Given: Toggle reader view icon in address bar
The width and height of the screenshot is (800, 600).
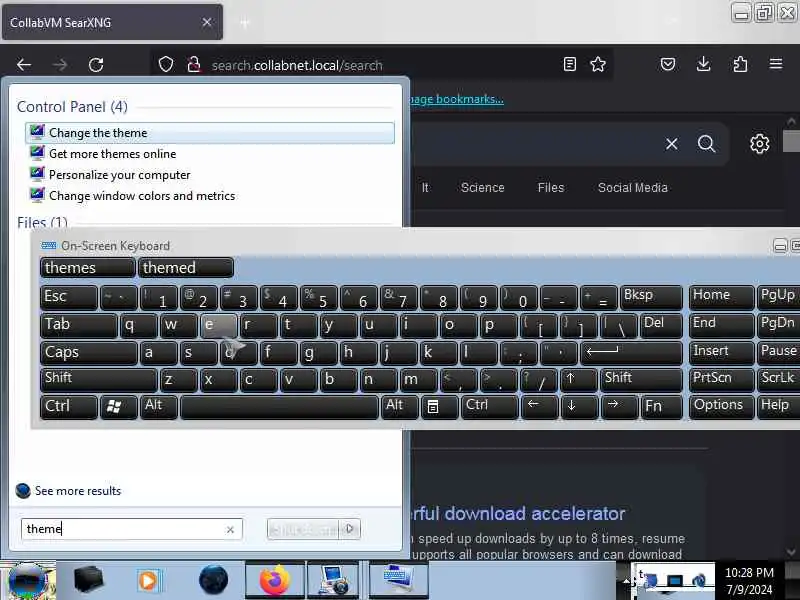Looking at the screenshot, I should 569,64.
